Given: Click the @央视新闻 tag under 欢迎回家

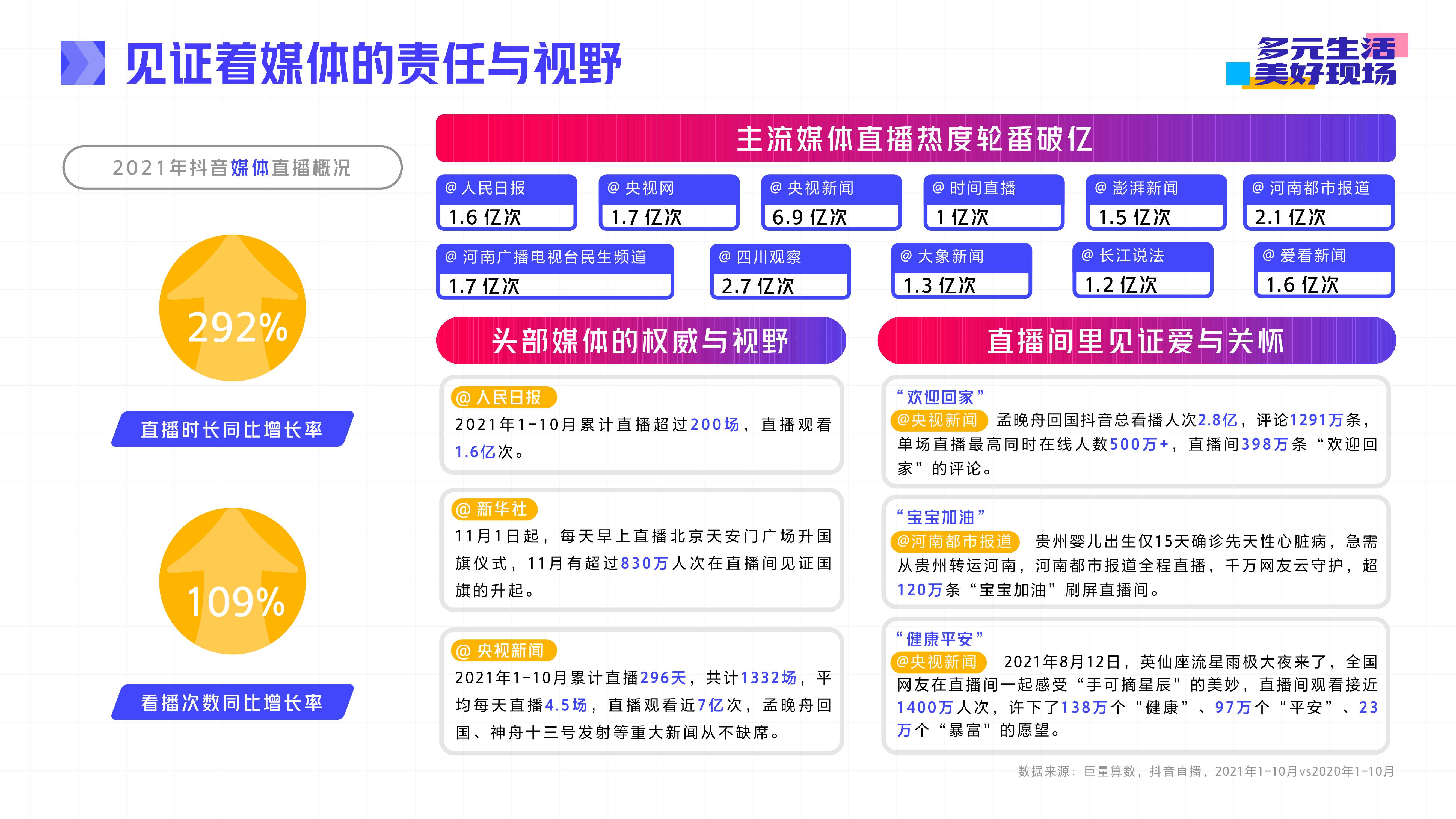Looking at the screenshot, I should coord(939,420).
